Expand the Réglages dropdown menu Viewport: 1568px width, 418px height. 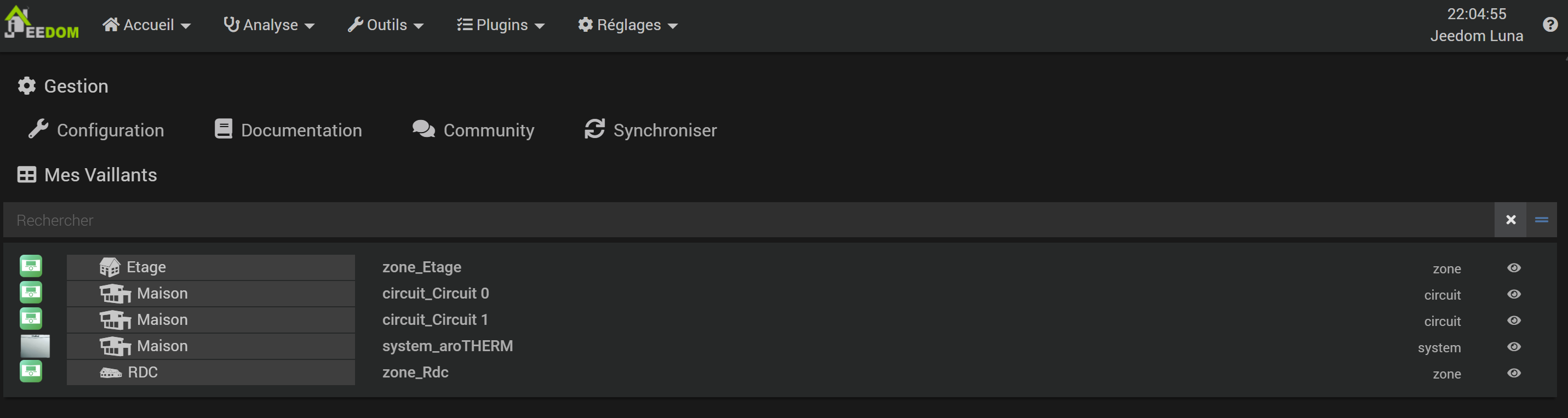click(x=627, y=25)
